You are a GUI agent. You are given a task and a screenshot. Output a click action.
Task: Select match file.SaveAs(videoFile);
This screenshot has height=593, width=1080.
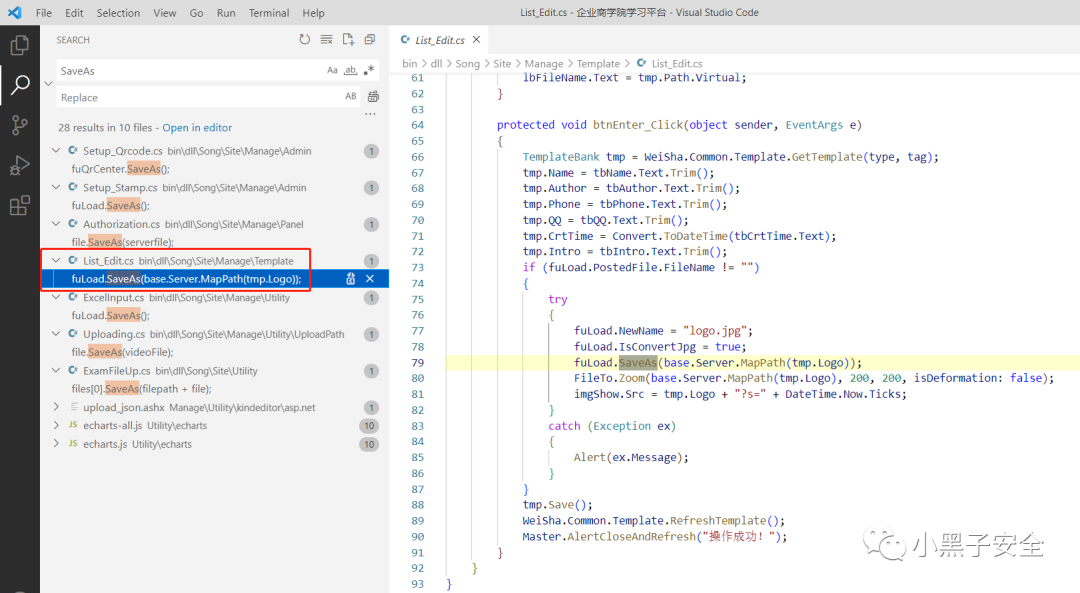(x=123, y=352)
